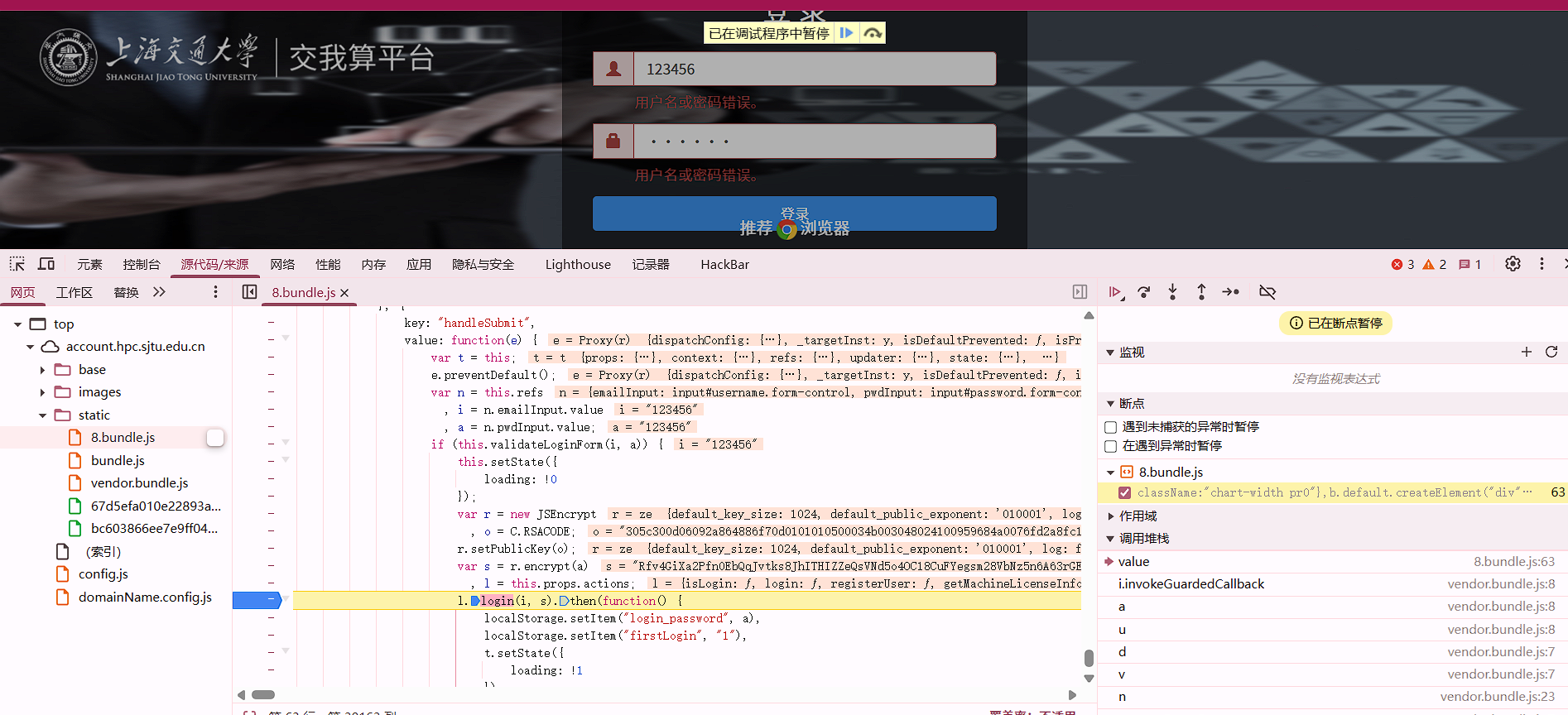Step out of current function
The image size is (1568, 715).
(1201, 292)
